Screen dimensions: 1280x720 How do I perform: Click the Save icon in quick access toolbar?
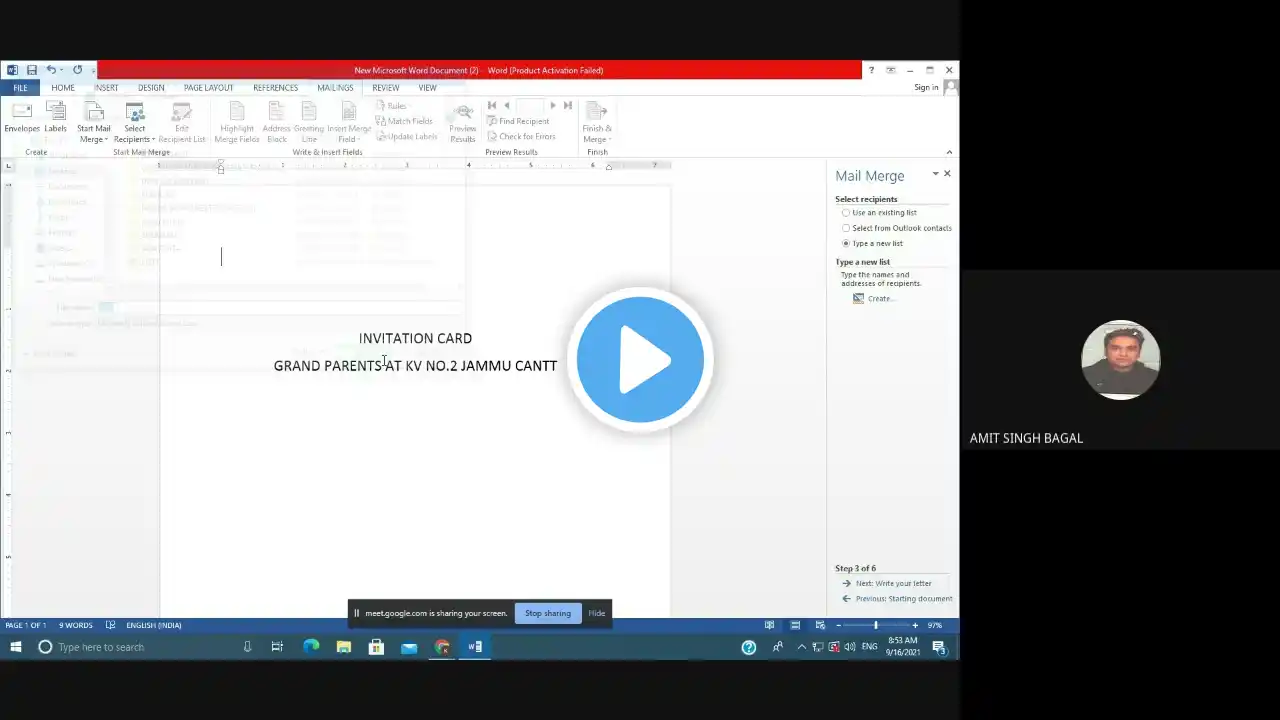[x=32, y=70]
